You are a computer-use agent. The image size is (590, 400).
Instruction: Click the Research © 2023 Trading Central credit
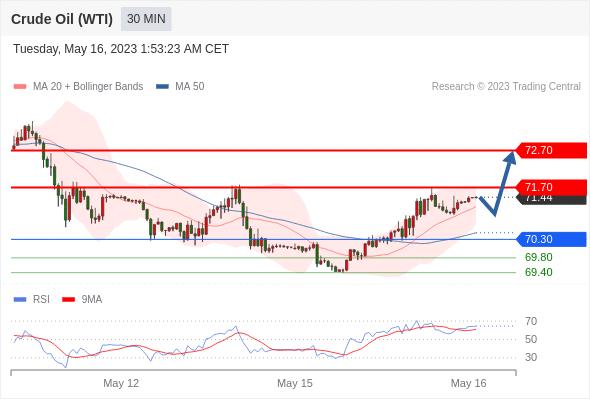point(506,87)
